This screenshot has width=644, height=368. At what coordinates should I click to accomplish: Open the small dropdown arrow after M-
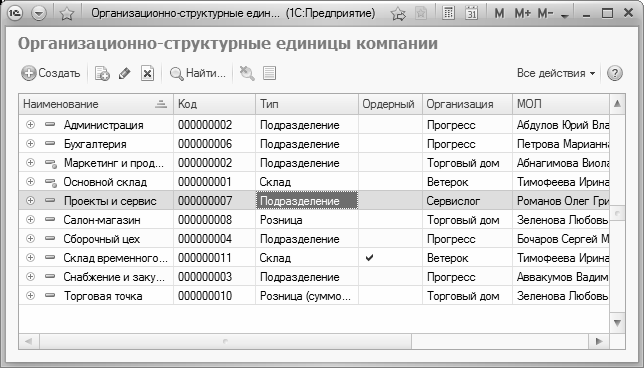click(x=565, y=16)
